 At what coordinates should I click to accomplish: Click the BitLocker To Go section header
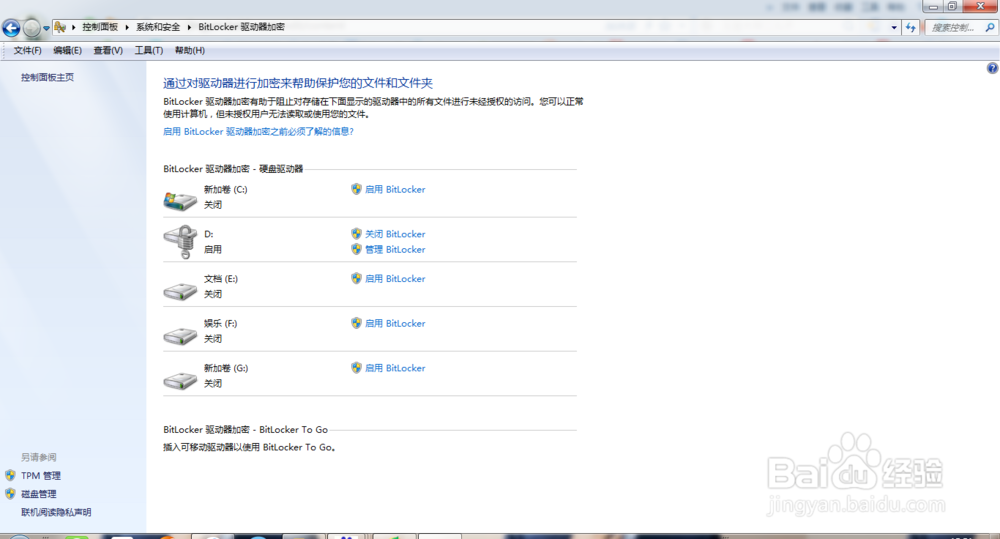(246, 429)
